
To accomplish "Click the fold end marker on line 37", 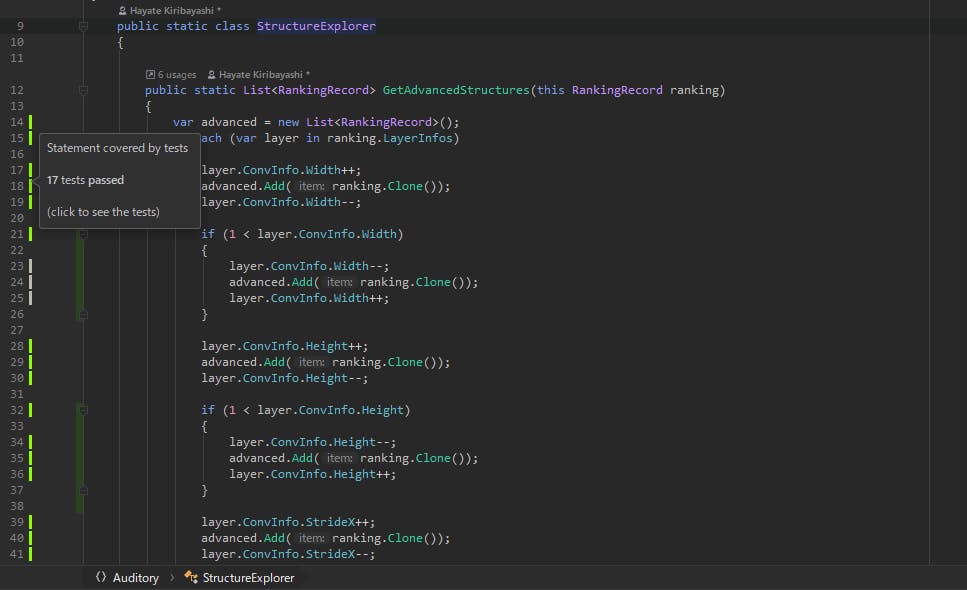I will [83, 491].
